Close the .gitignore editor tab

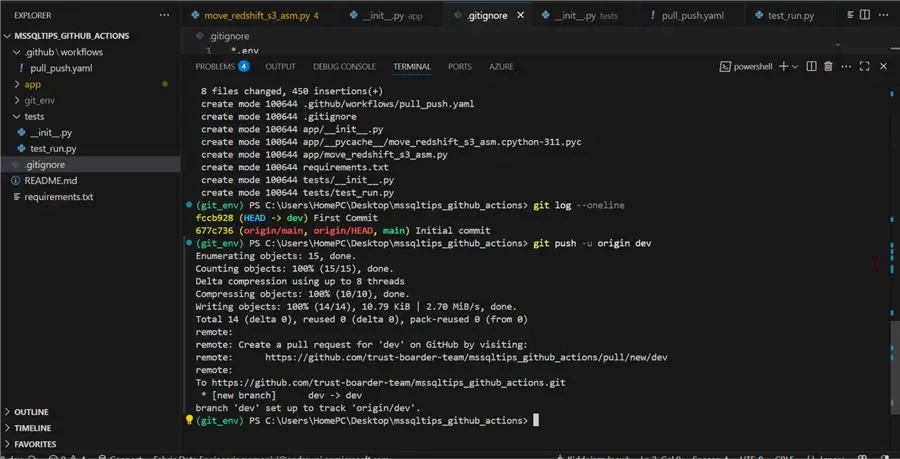tap(521, 15)
